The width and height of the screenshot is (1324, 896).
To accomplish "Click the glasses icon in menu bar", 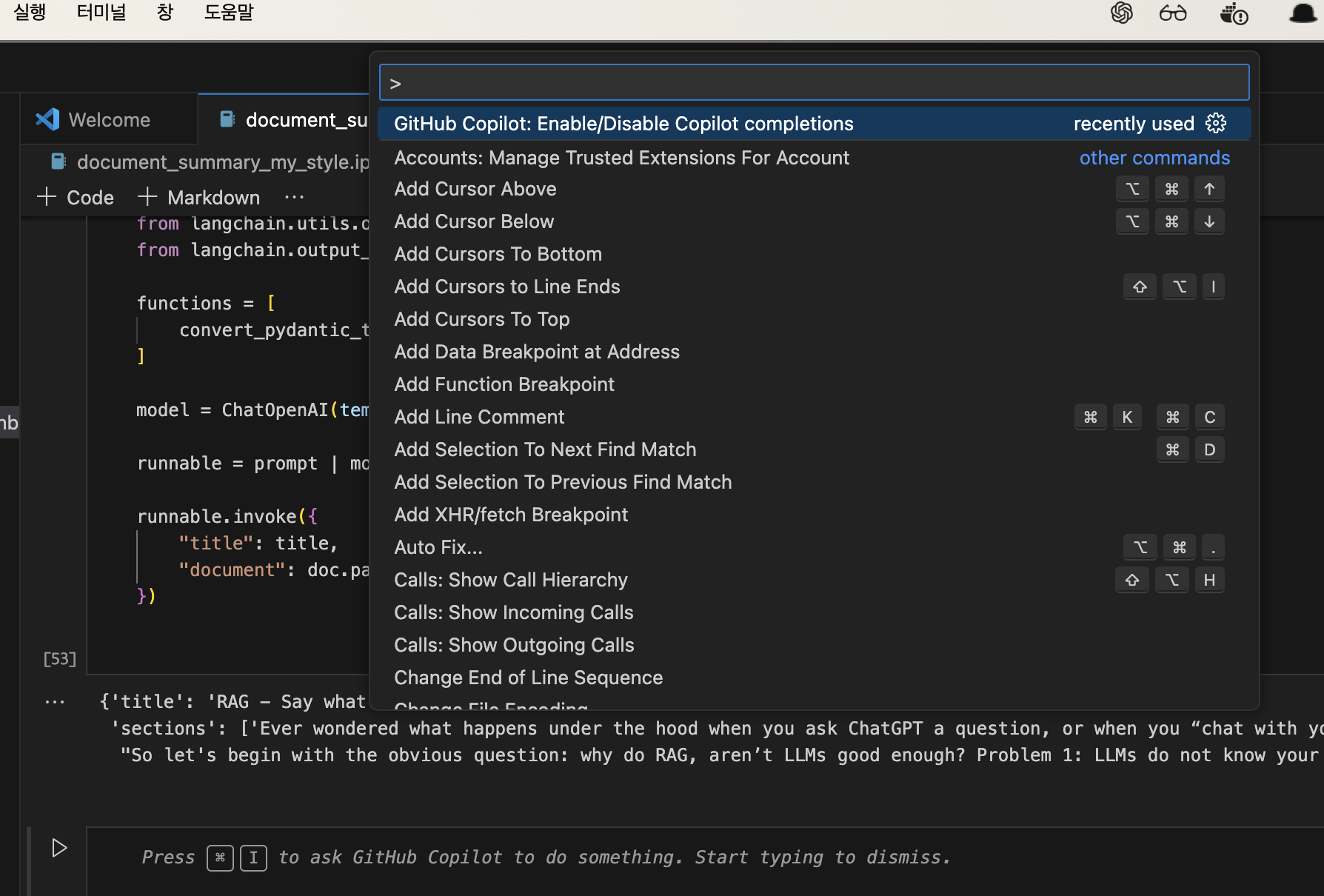I will tap(1173, 13).
